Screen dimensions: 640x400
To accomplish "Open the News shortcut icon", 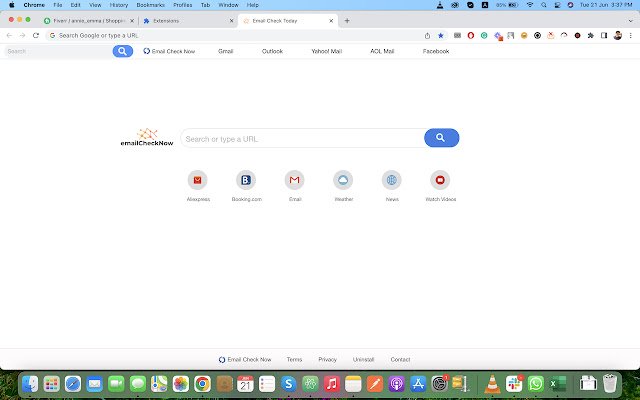I will click(x=392, y=180).
